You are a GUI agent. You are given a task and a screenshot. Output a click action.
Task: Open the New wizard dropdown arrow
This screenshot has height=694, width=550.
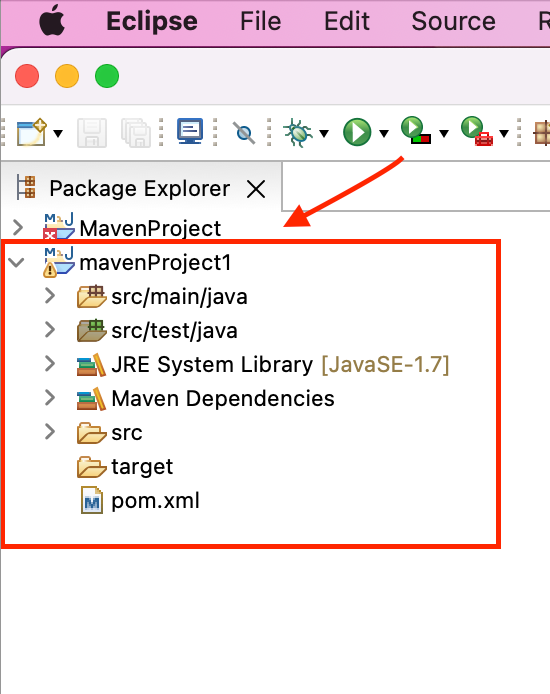[58, 133]
